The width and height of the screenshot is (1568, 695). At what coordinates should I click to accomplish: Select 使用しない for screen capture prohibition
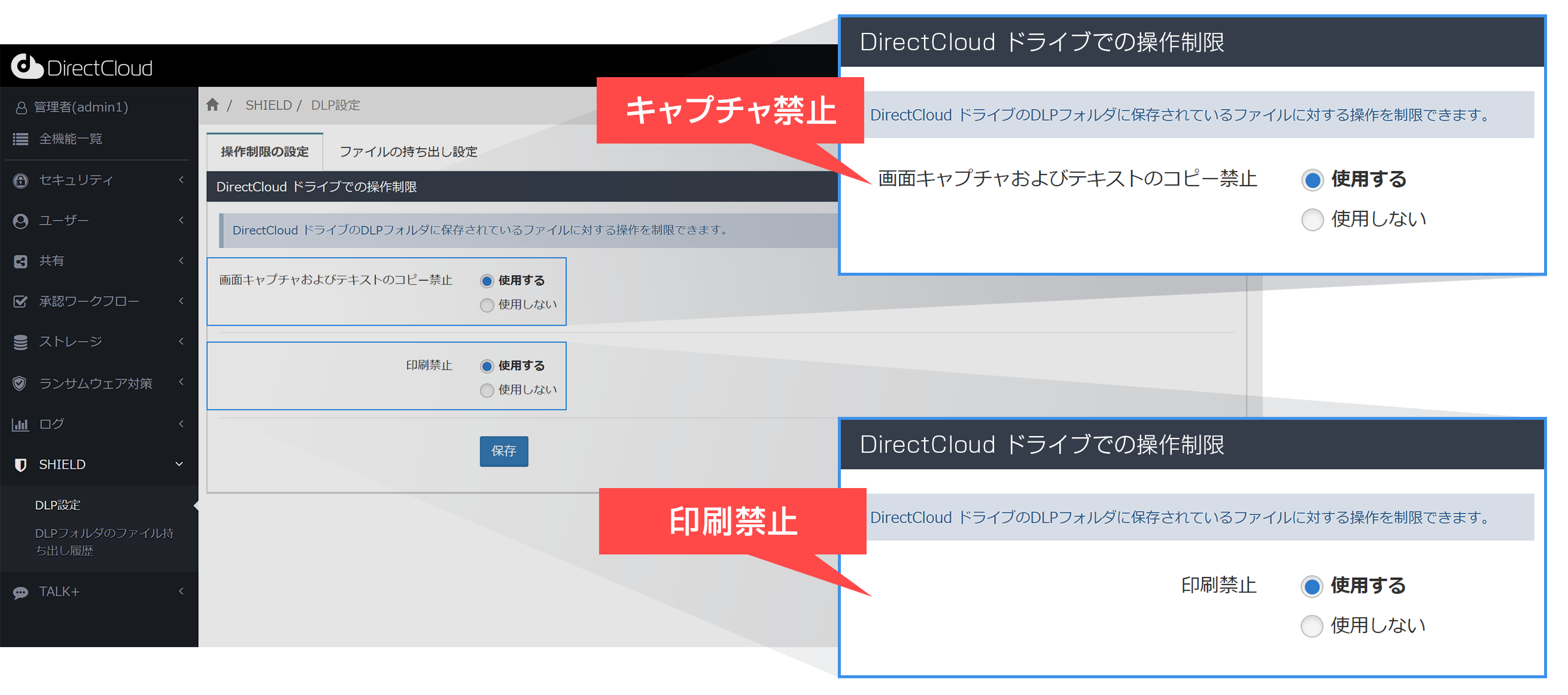click(x=487, y=305)
